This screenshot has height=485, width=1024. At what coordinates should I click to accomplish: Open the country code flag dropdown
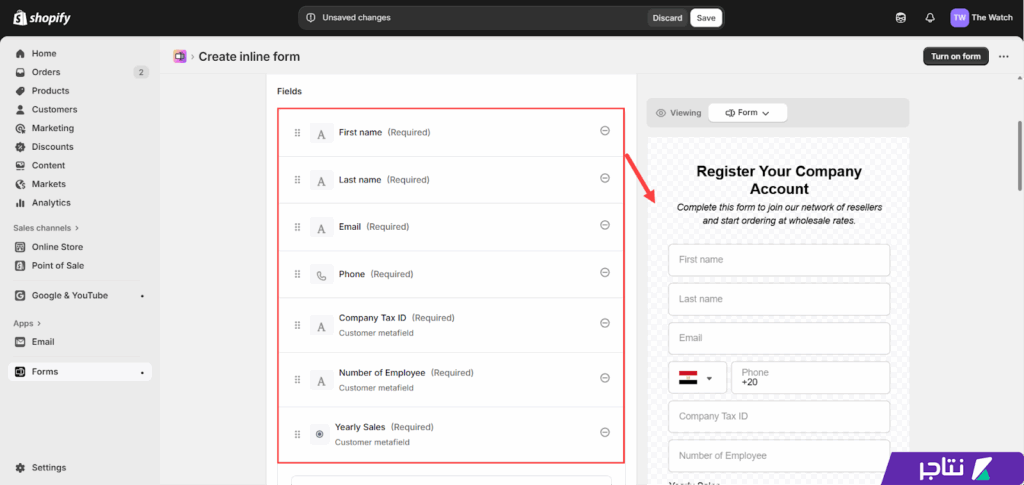[x=697, y=378]
